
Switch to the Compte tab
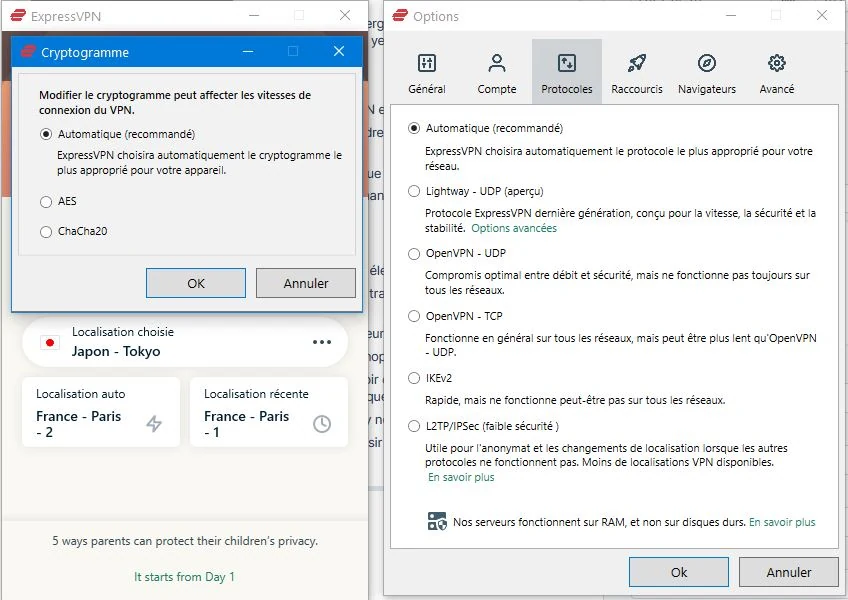(496, 72)
